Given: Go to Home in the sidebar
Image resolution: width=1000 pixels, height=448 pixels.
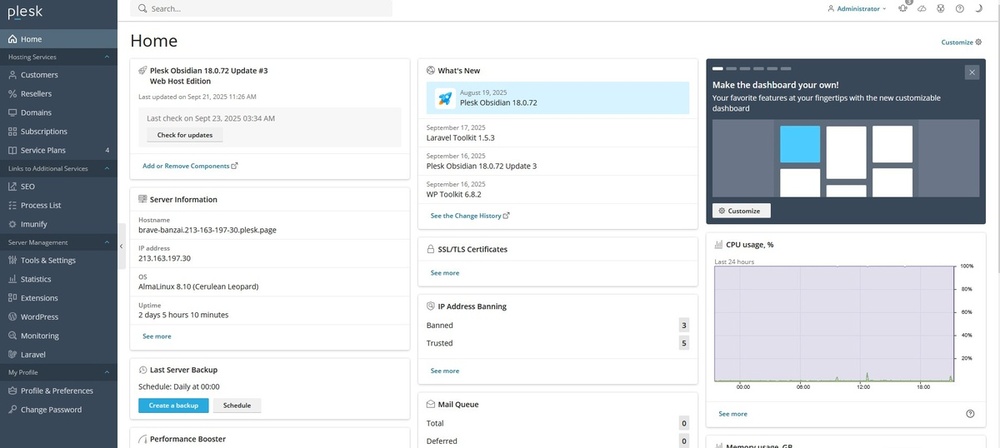Looking at the screenshot, I should (x=59, y=39).
